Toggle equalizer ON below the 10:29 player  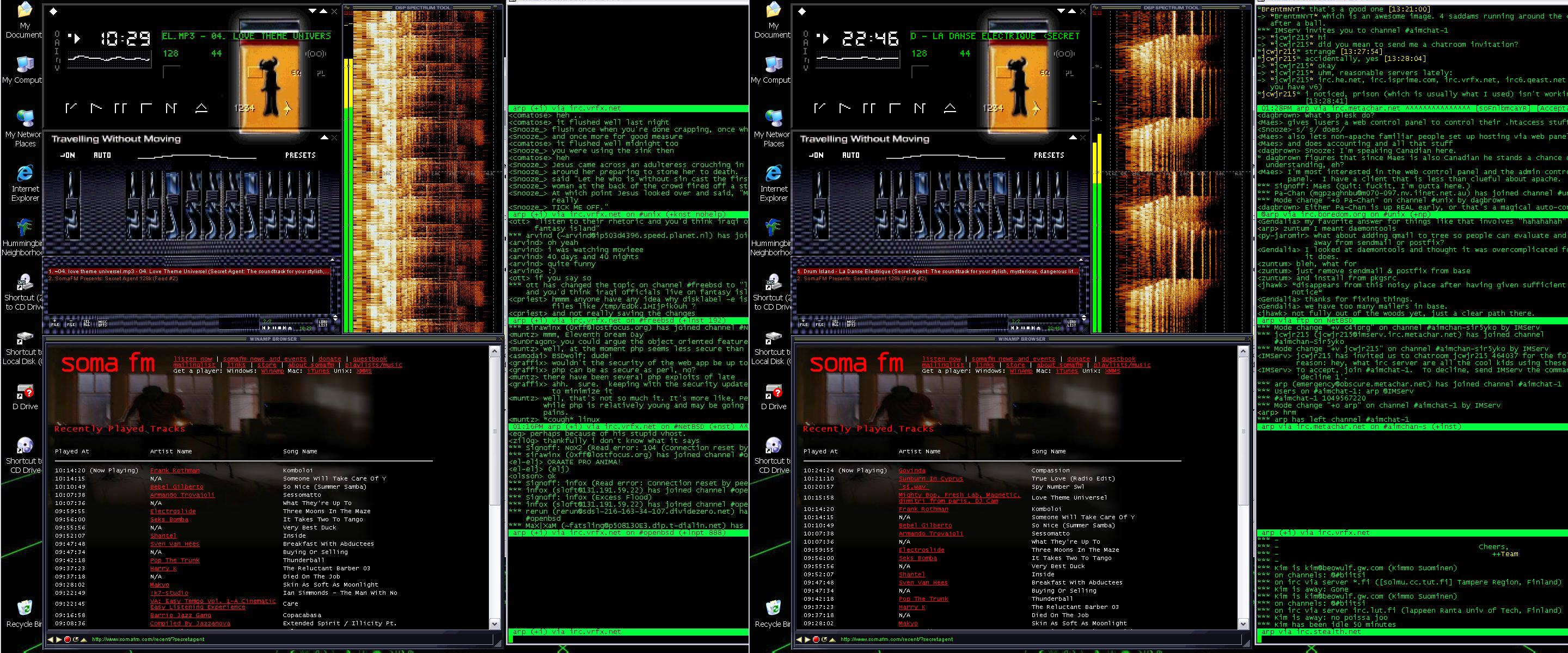(68, 155)
